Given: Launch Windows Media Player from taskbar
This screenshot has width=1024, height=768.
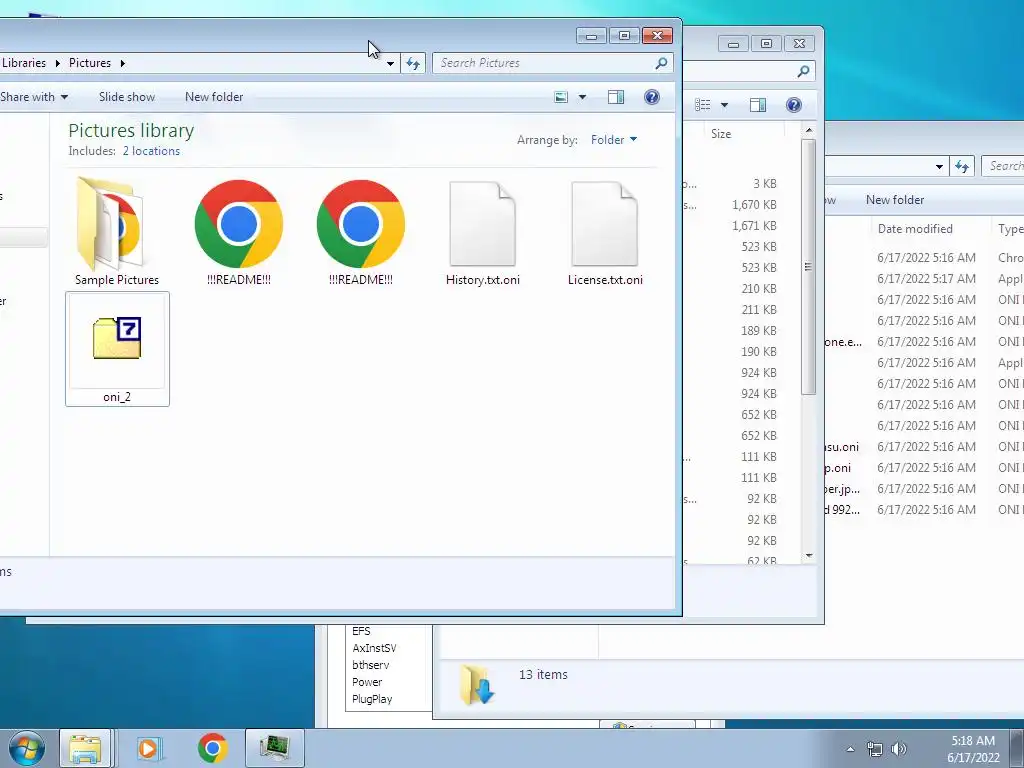Looking at the screenshot, I should (148, 748).
